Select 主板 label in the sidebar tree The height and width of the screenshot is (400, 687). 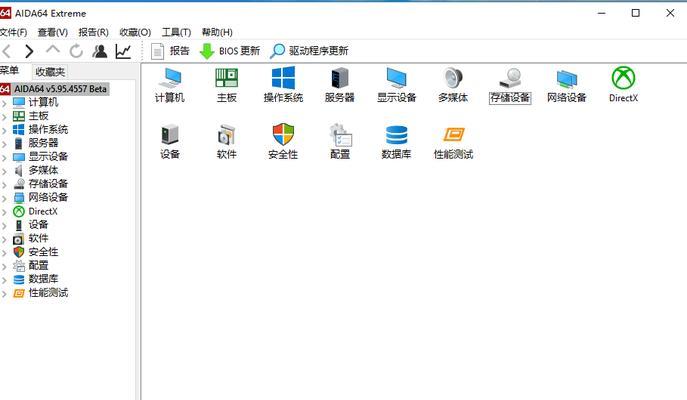pyautogui.click(x=38, y=116)
